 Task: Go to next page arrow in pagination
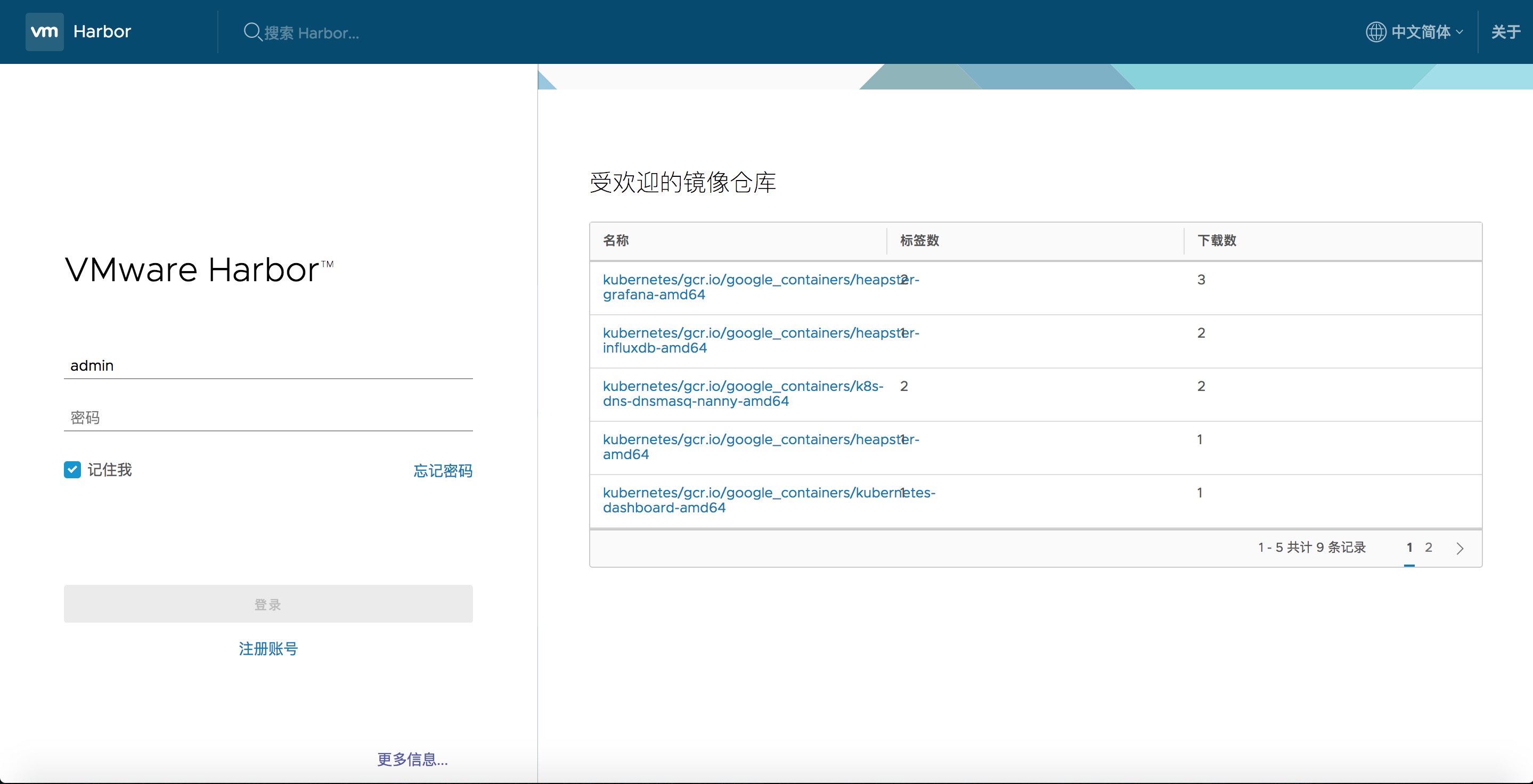click(x=1459, y=548)
